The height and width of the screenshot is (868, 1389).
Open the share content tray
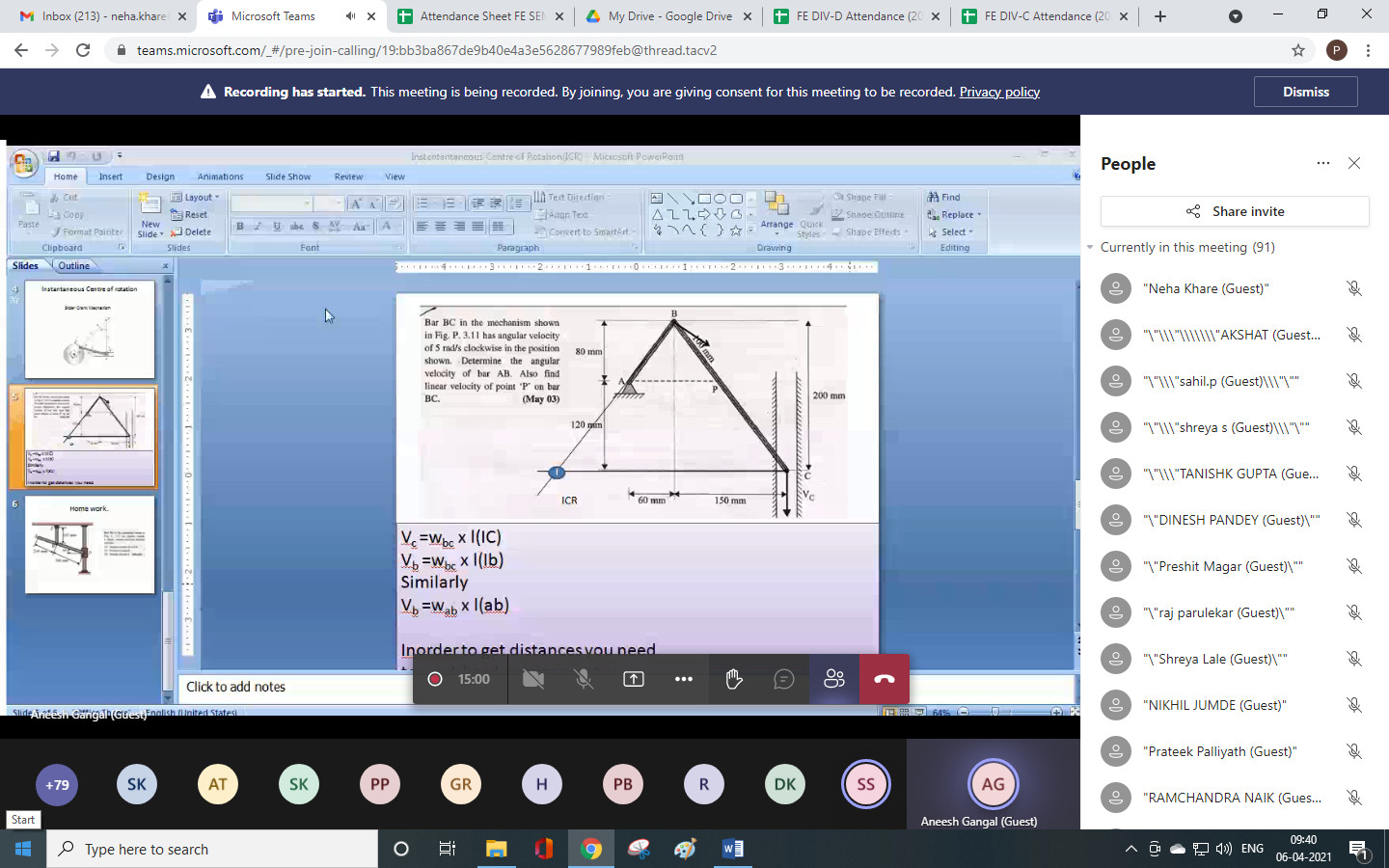(634, 679)
